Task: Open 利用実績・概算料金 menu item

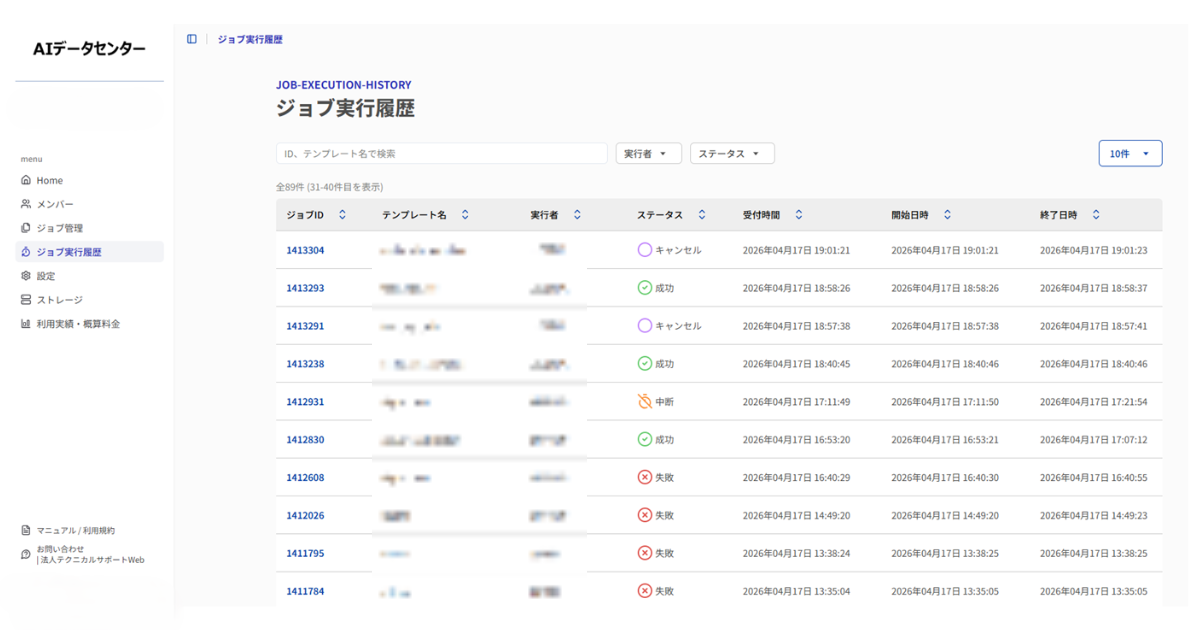Action: tap(89, 324)
